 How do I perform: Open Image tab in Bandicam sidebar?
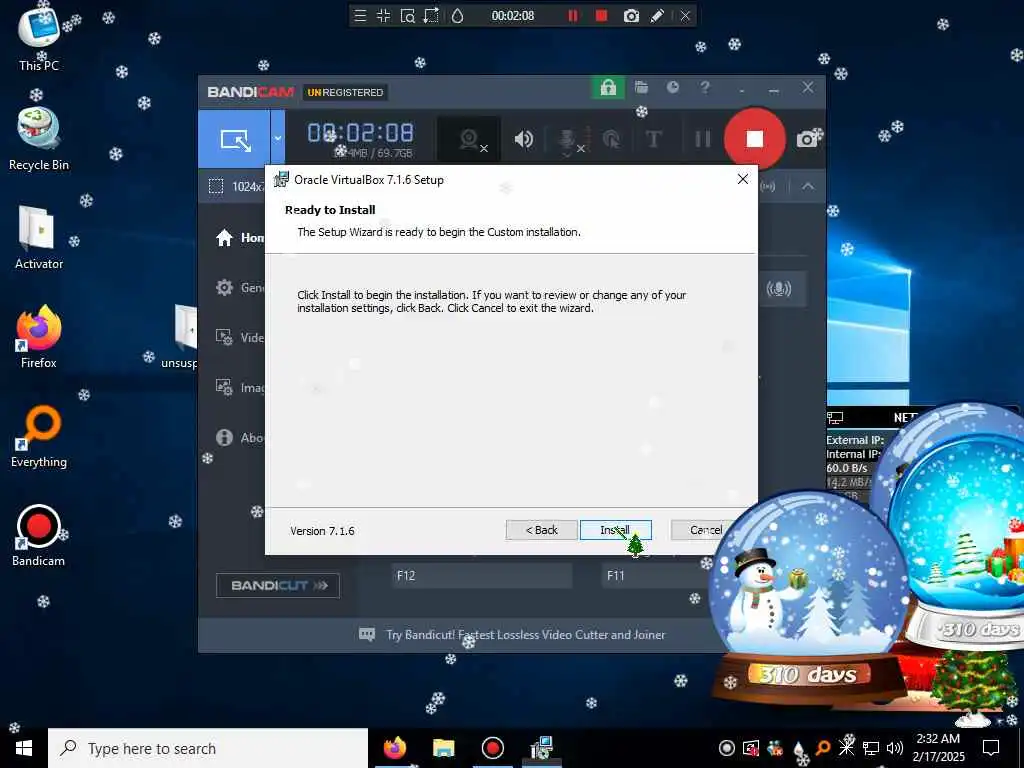(x=239, y=388)
